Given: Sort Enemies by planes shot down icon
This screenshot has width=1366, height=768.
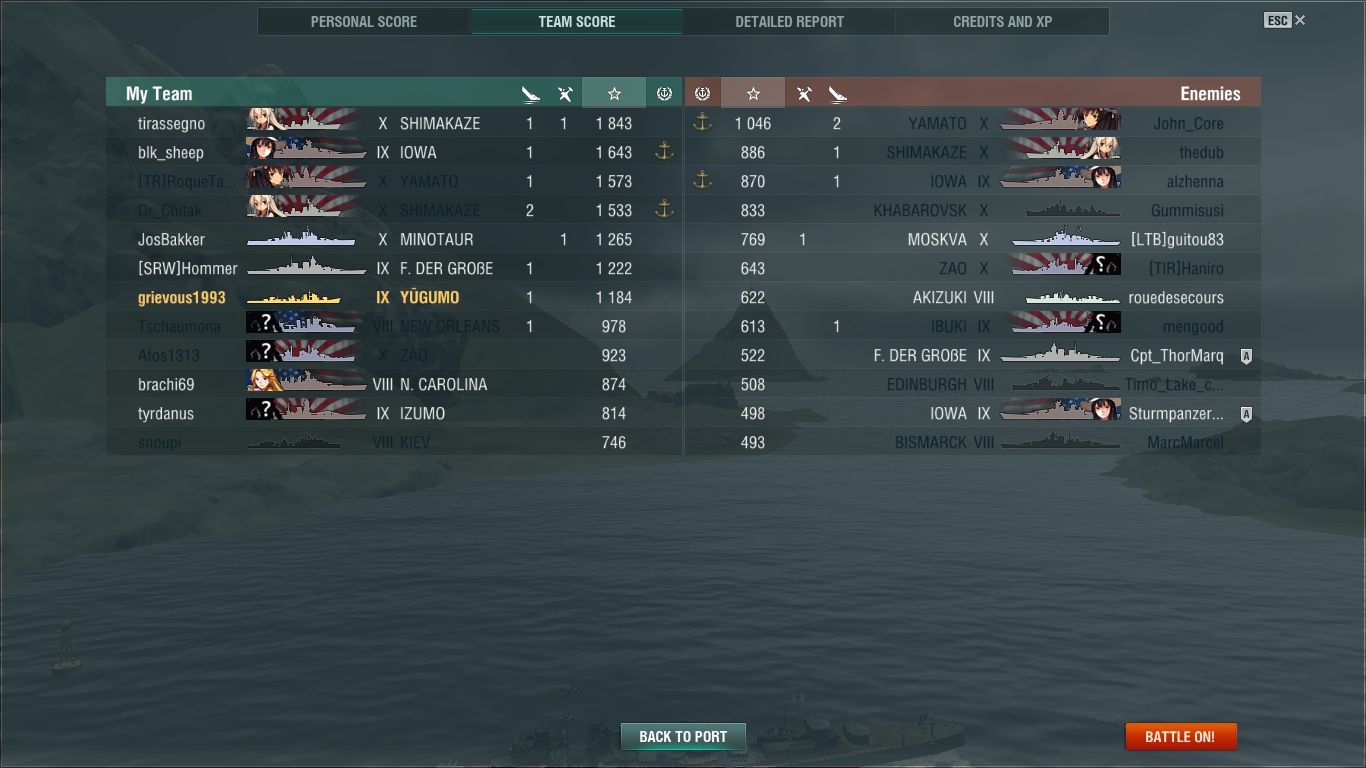Looking at the screenshot, I should (x=804, y=94).
